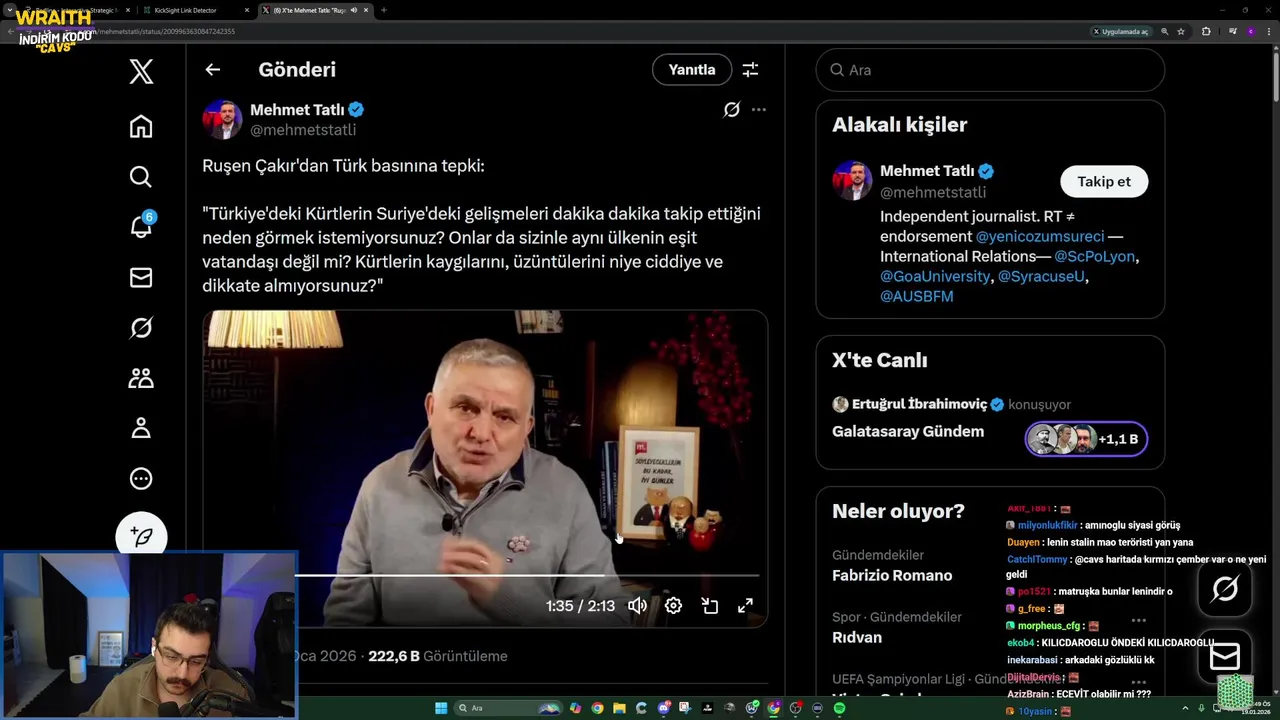Go to the Home feed icon

[x=141, y=126]
